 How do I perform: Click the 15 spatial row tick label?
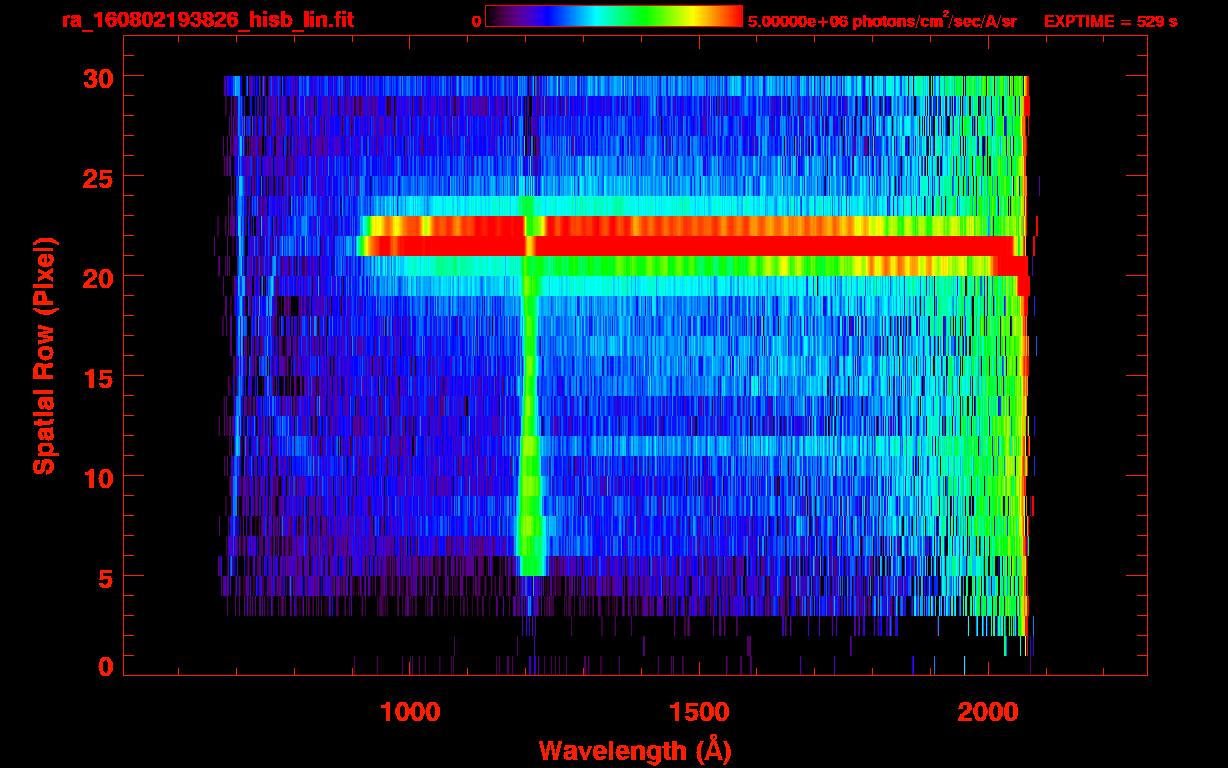(98, 377)
